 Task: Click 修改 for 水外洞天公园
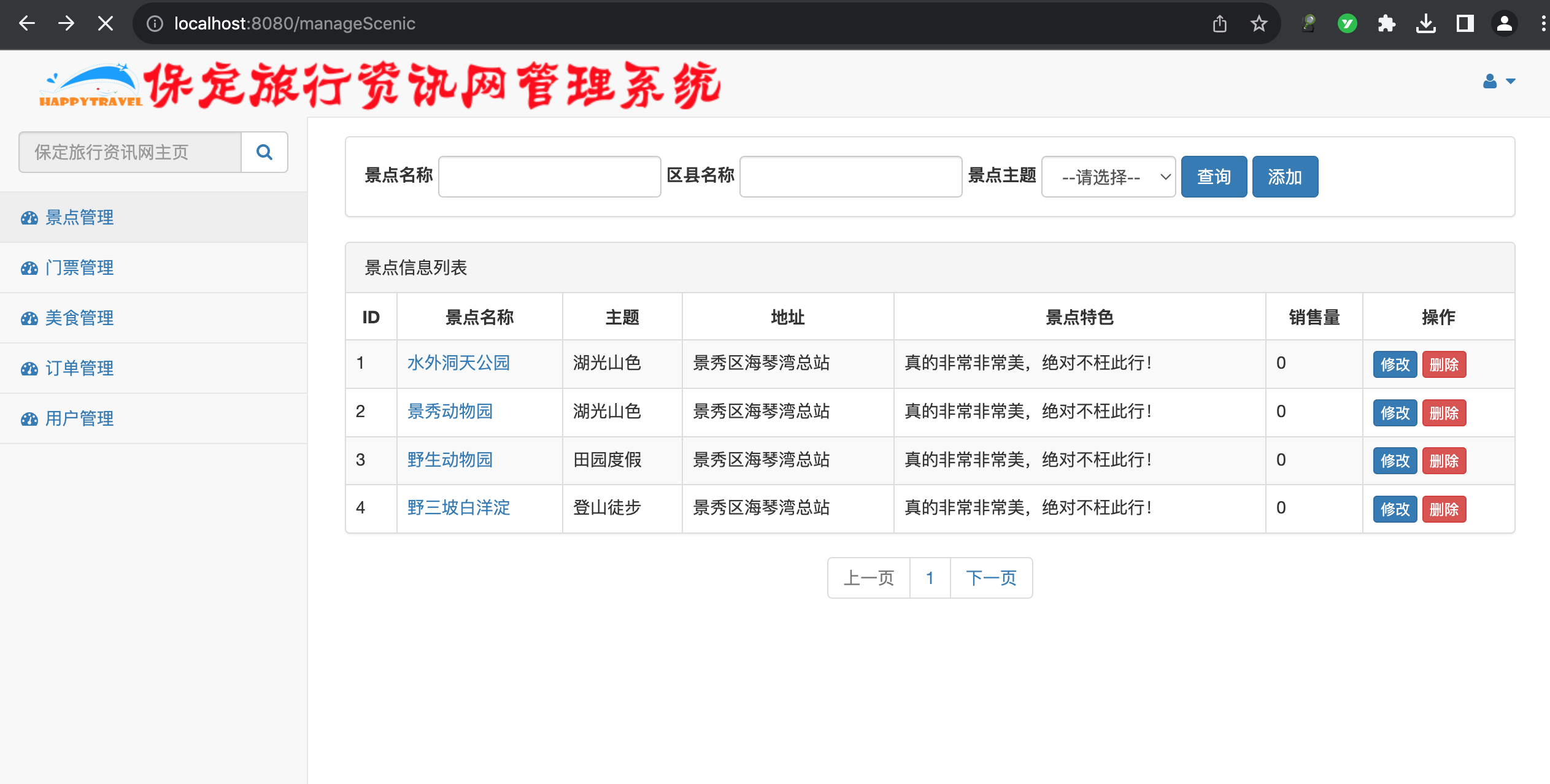click(1395, 364)
